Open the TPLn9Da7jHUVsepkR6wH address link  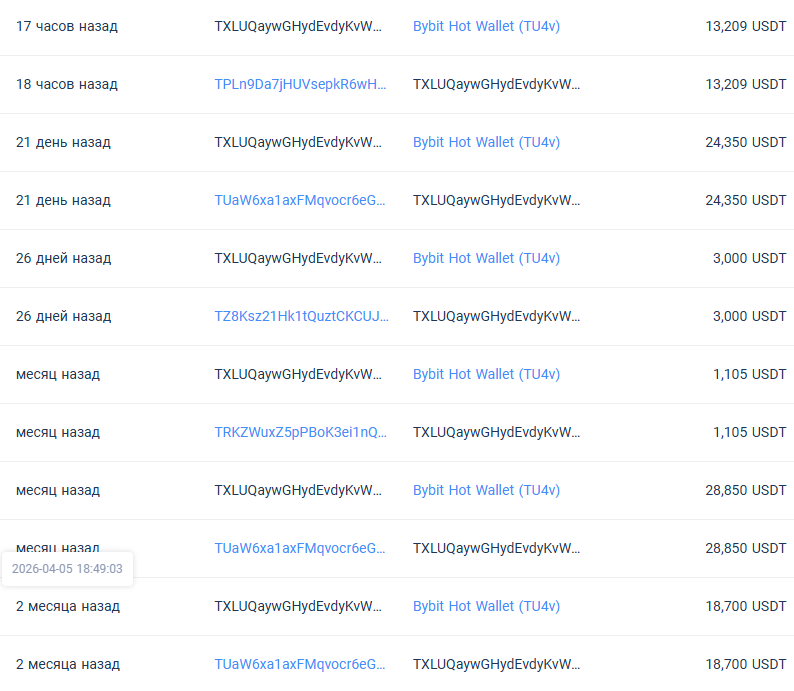click(300, 84)
